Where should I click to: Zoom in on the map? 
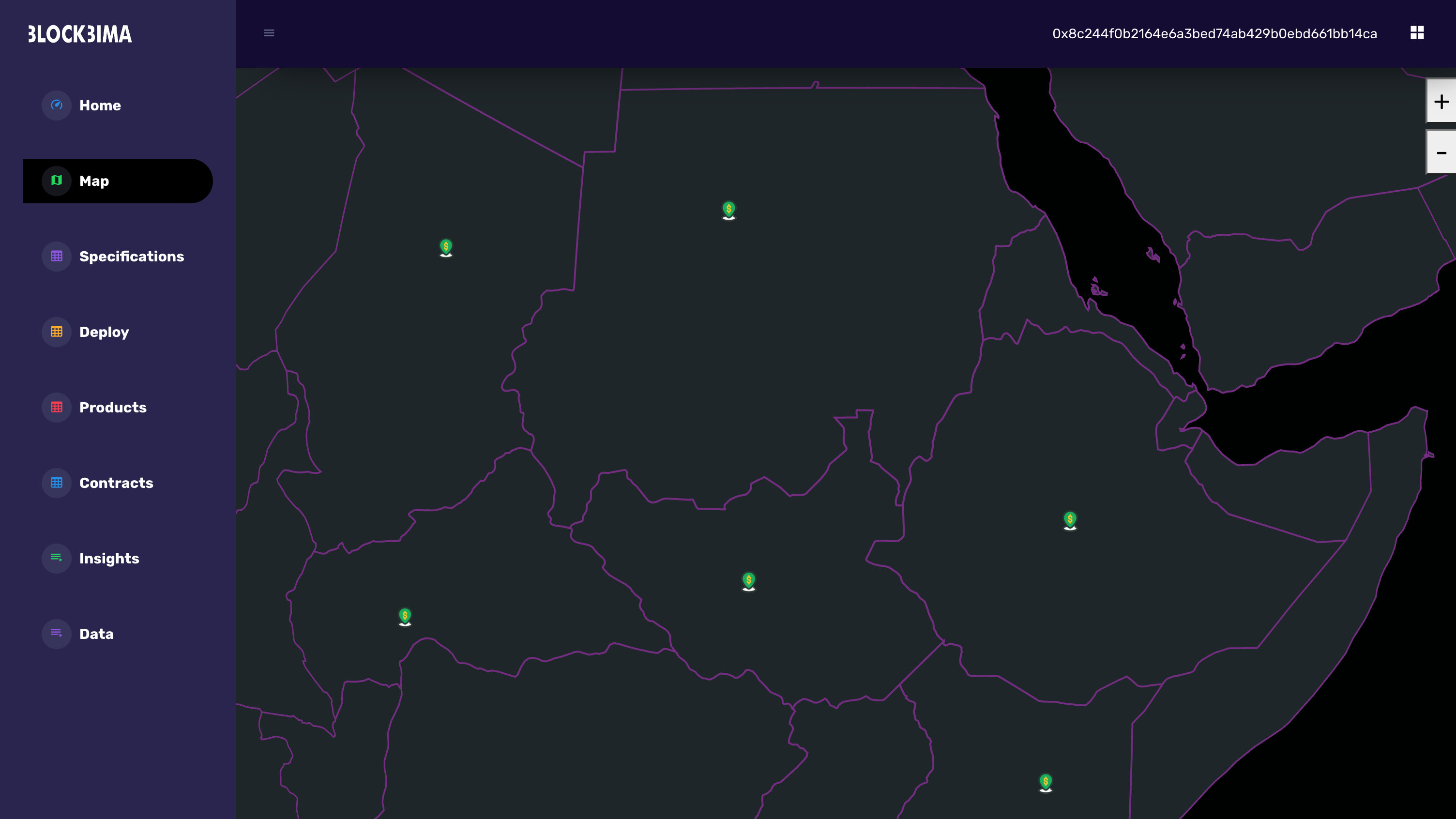1441,102
